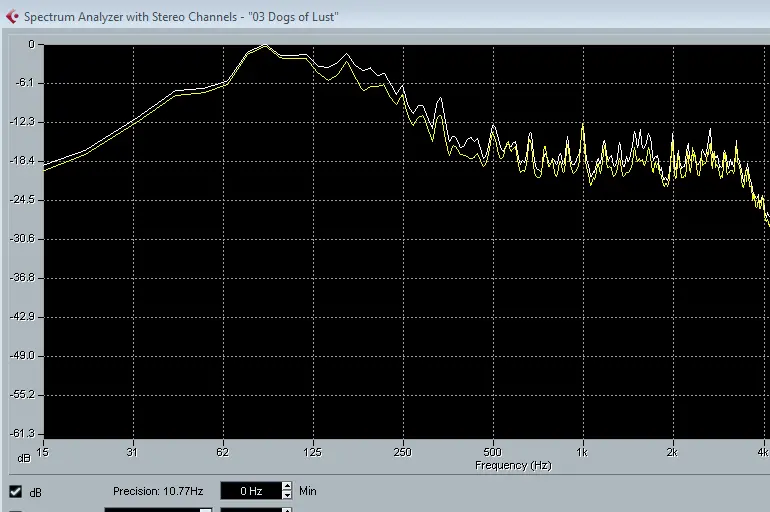Viewport: 770px width, 512px height.
Task: Click the 125 Hz frequency axis mark
Action: pyautogui.click(x=313, y=452)
